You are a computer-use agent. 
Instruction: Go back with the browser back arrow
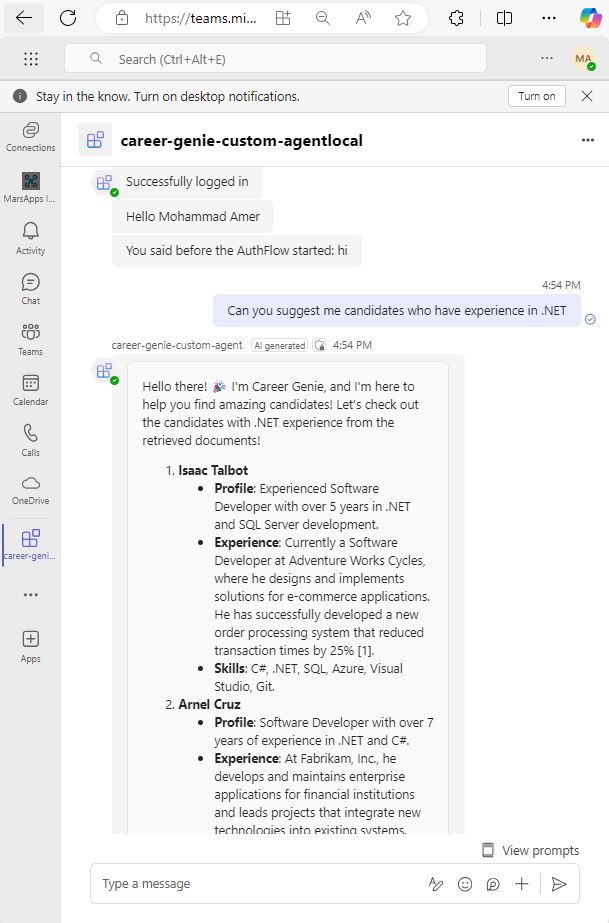pyautogui.click(x=24, y=18)
